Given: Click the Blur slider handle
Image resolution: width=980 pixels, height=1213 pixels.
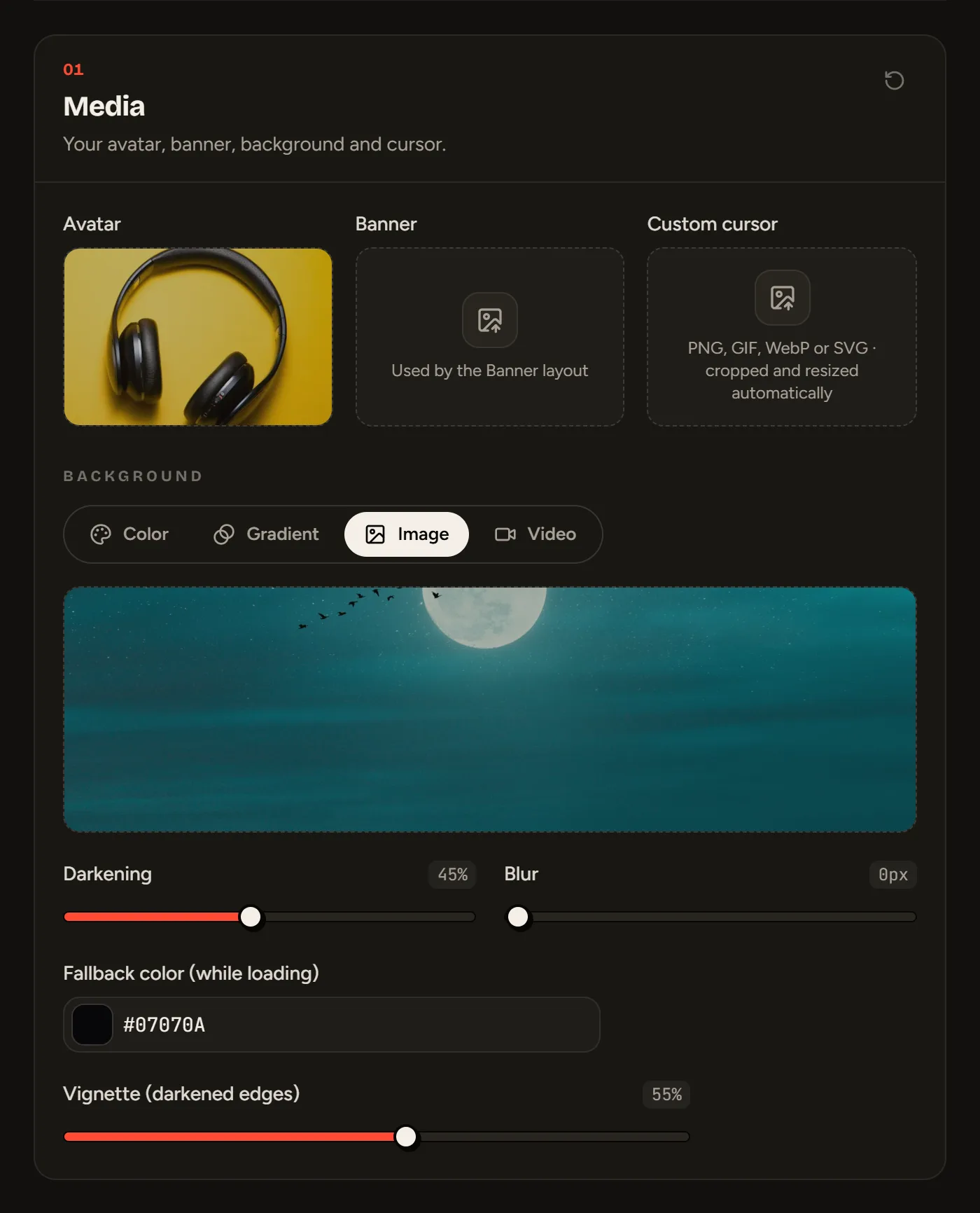Looking at the screenshot, I should click(518, 917).
